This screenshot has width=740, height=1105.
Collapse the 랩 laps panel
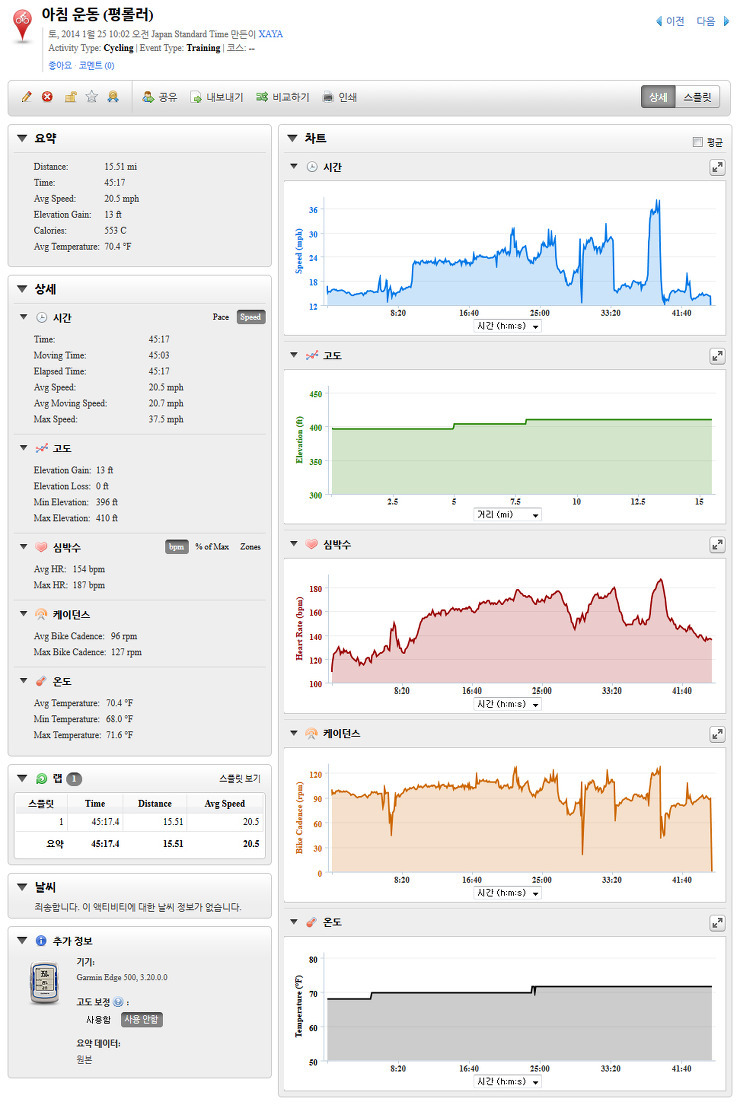pos(22,779)
